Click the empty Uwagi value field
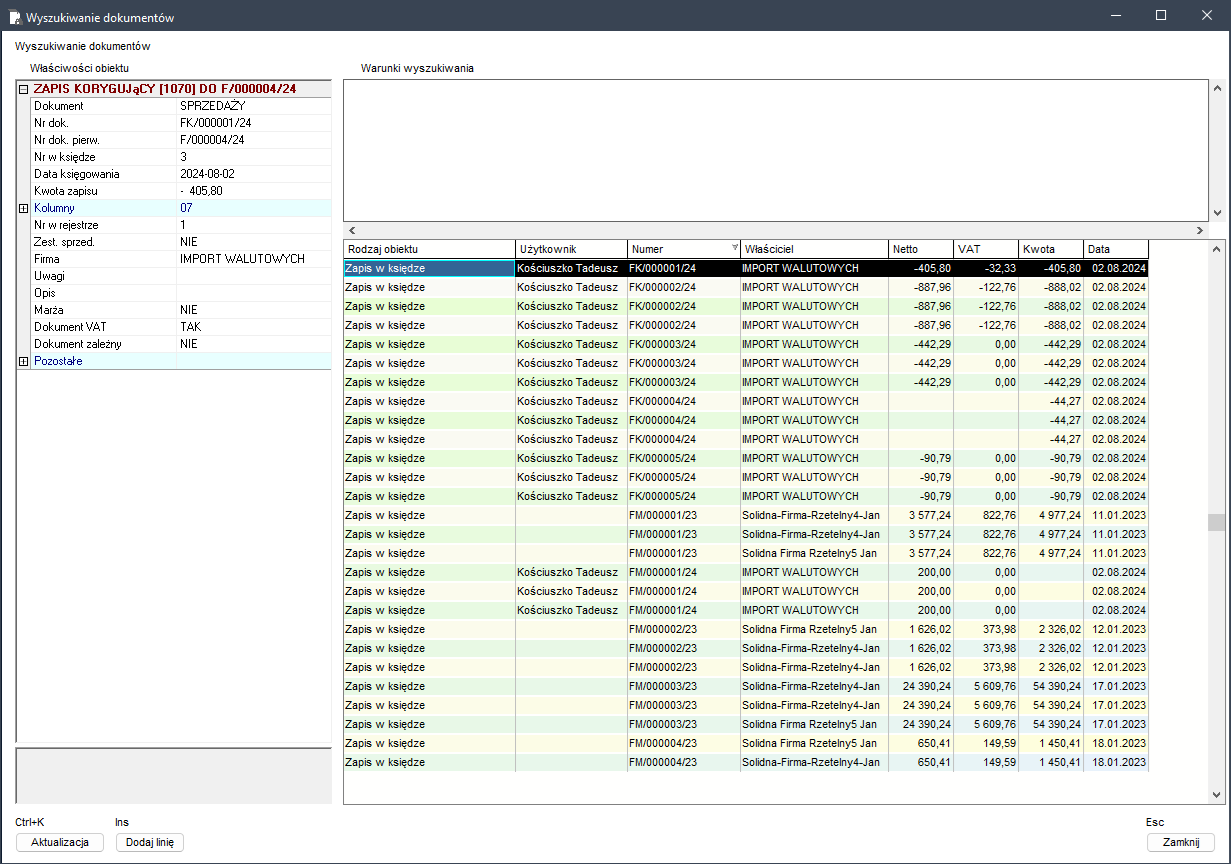The width and height of the screenshot is (1231, 864). tap(254, 276)
